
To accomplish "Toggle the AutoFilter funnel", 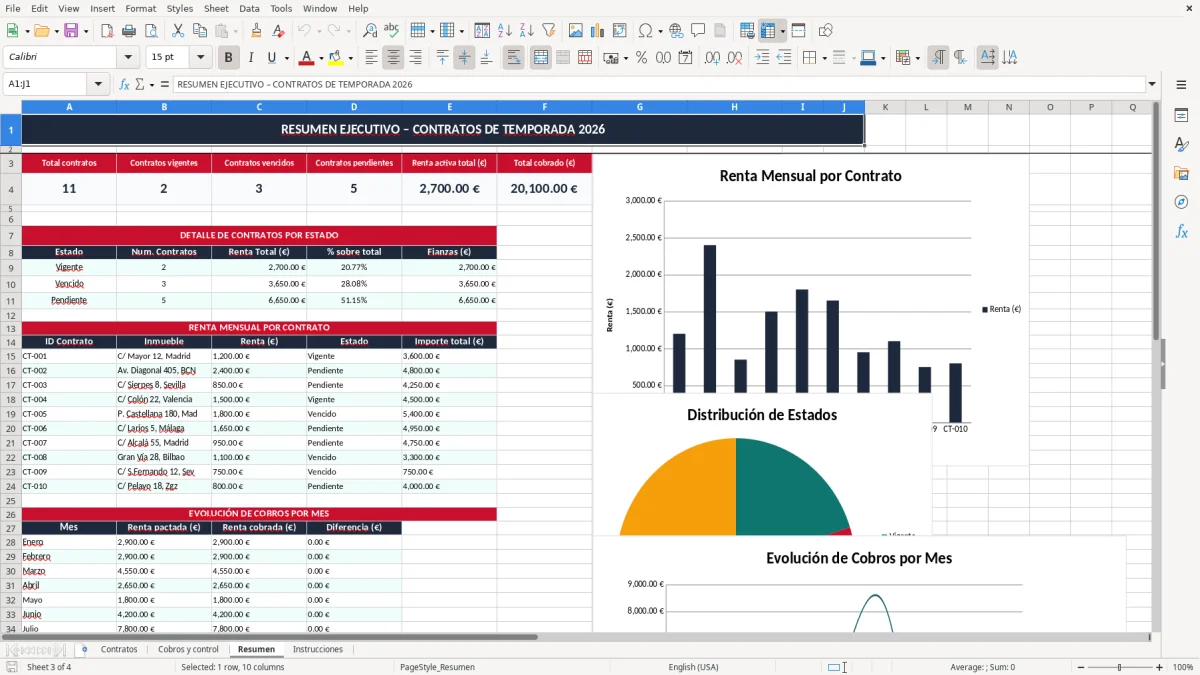I will point(548,31).
